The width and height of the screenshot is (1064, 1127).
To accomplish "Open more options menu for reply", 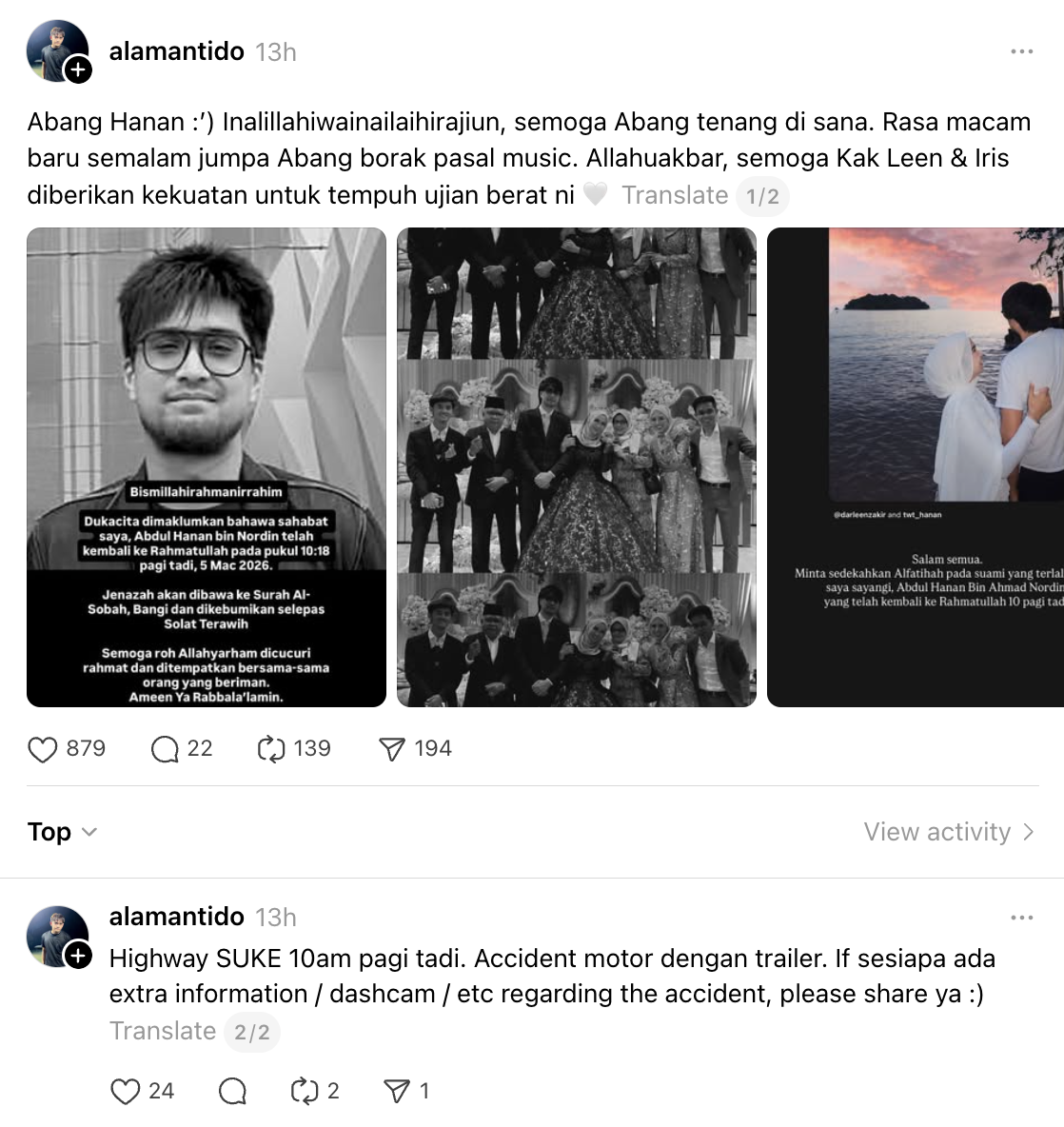I will pyautogui.click(x=1021, y=918).
